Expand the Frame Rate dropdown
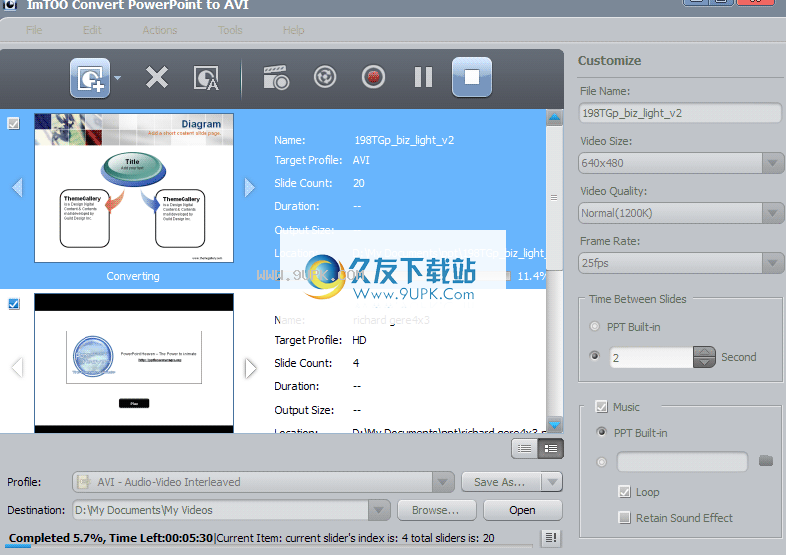The height and width of the screenshot is (555, 786). [772, 263]
